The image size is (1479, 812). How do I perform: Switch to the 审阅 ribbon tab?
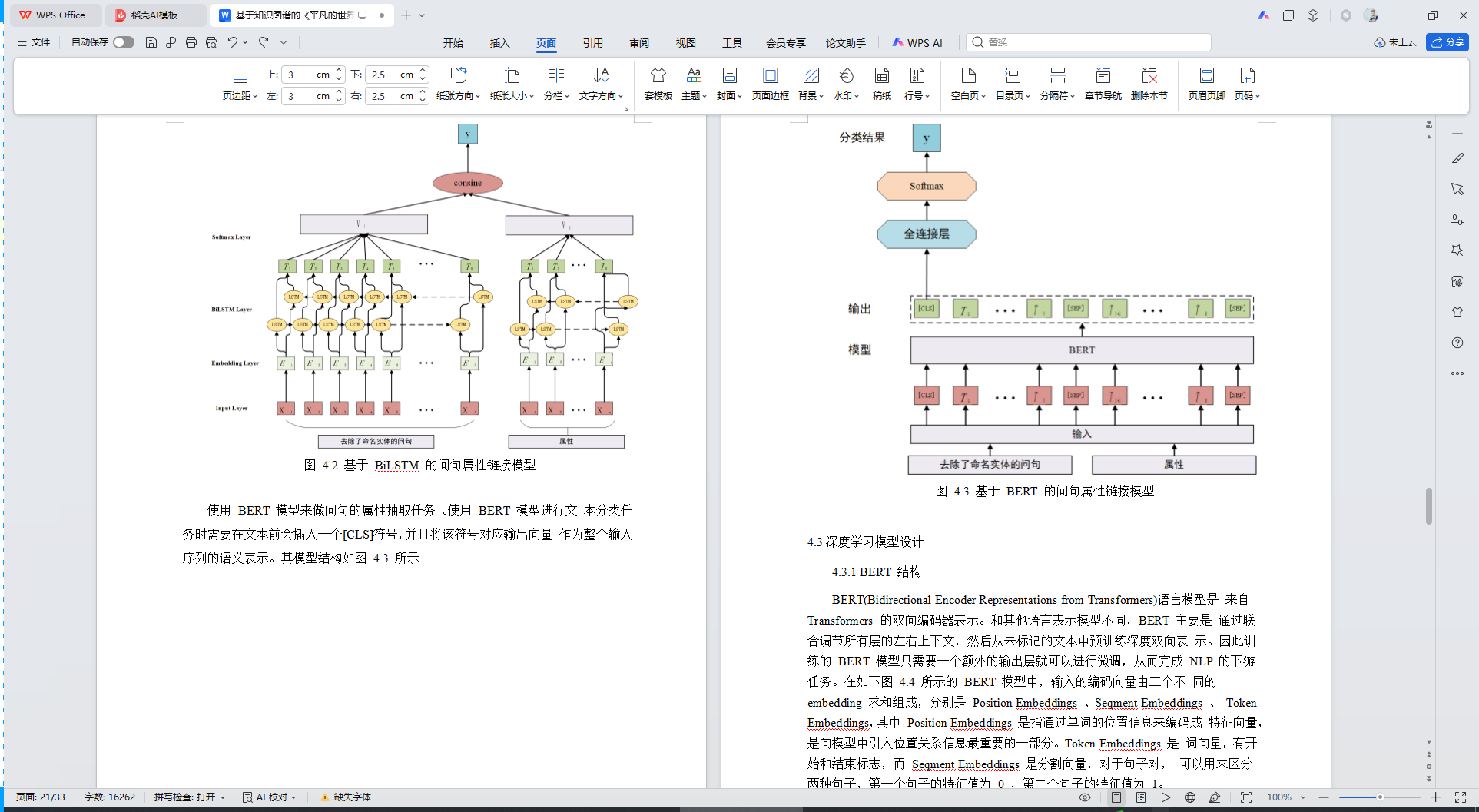639,43
